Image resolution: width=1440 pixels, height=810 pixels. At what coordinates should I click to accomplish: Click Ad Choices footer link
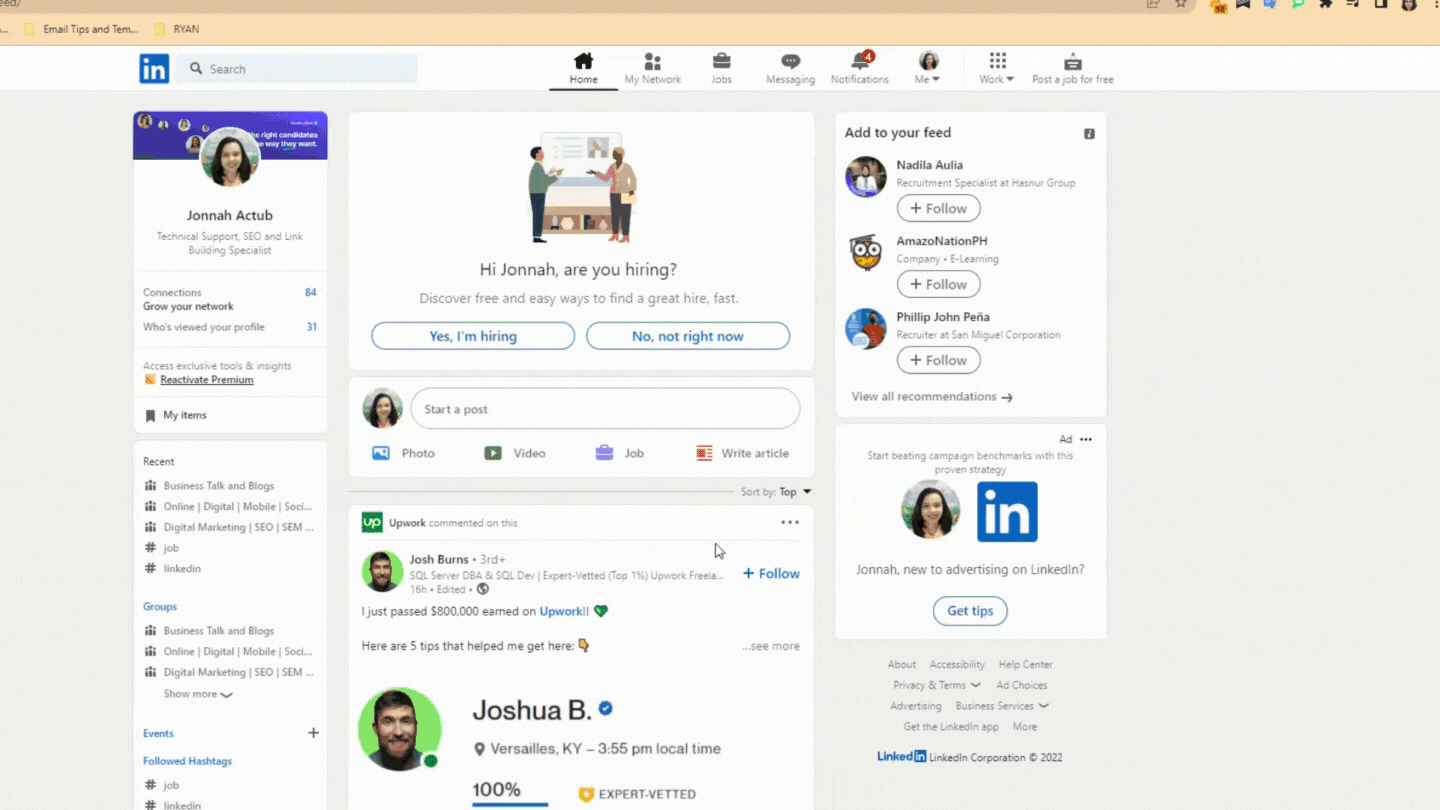tap(1022, 685)
